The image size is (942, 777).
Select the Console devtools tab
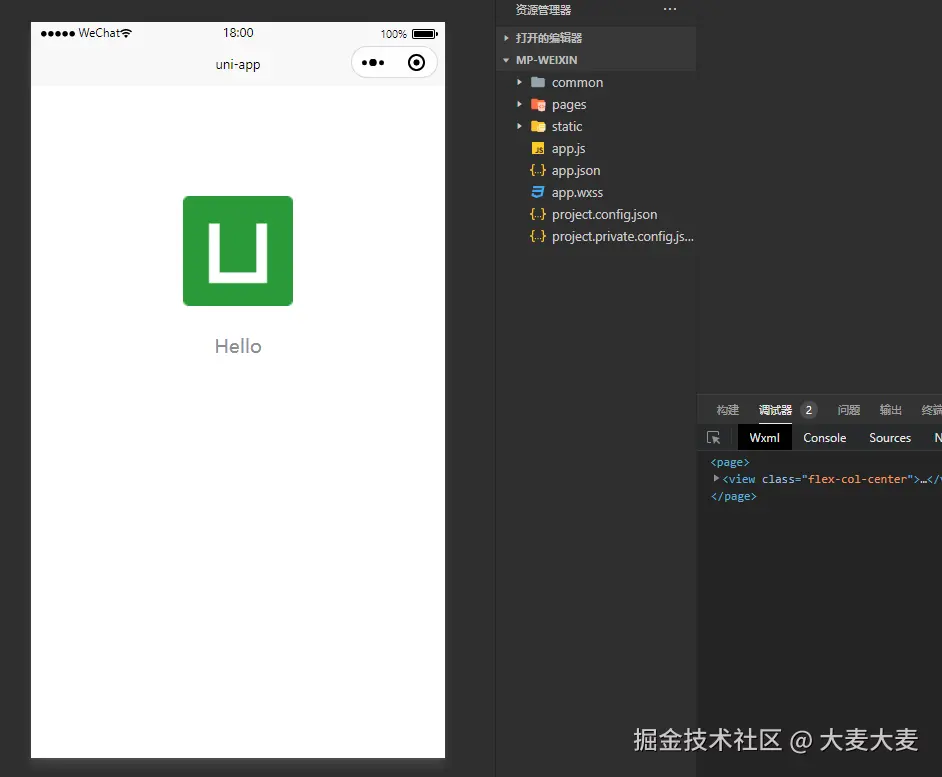(x=824, y=437)
